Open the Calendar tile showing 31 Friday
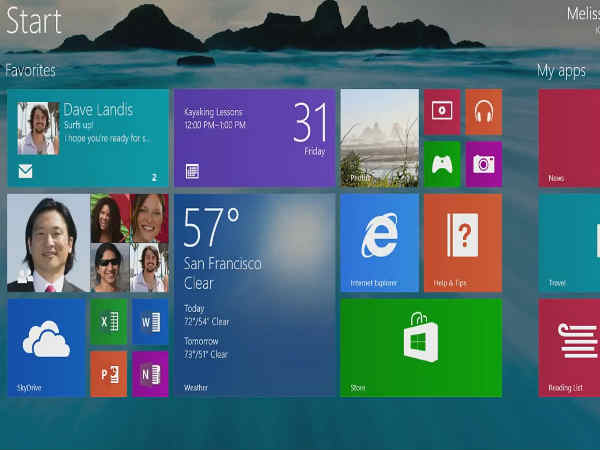This screenshot has height=450, width=600. [x=254, y=138]
